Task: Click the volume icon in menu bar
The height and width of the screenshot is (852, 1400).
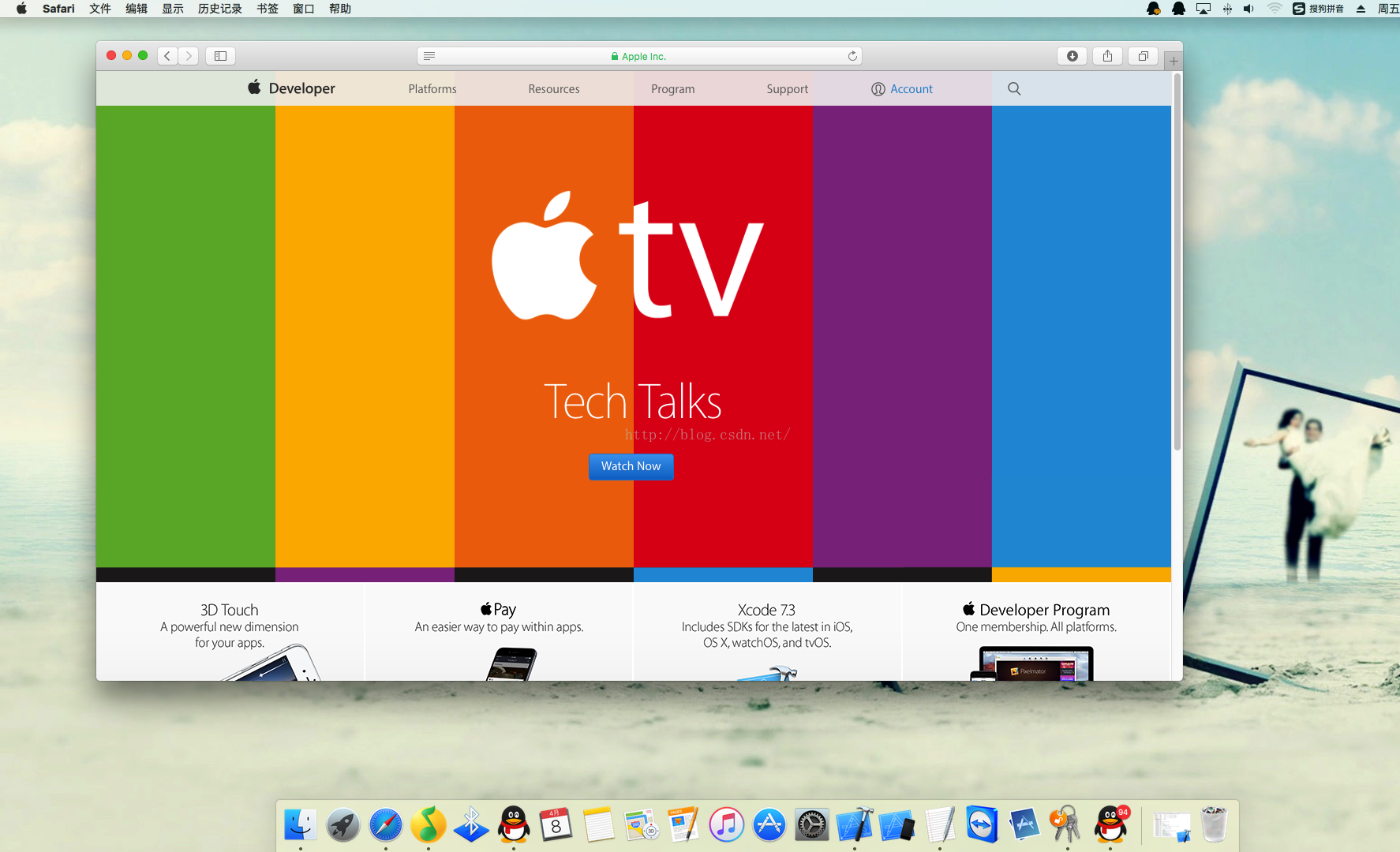Action: pyautogui.click(x=1248, y=9)
